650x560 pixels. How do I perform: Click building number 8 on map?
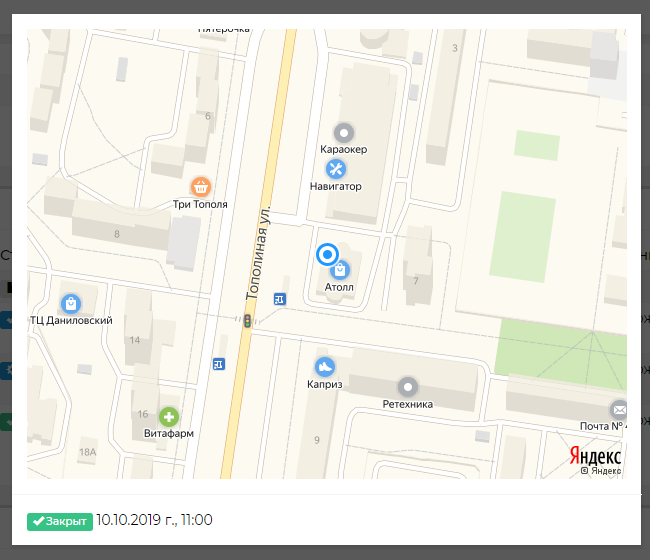tap(117, 234)
